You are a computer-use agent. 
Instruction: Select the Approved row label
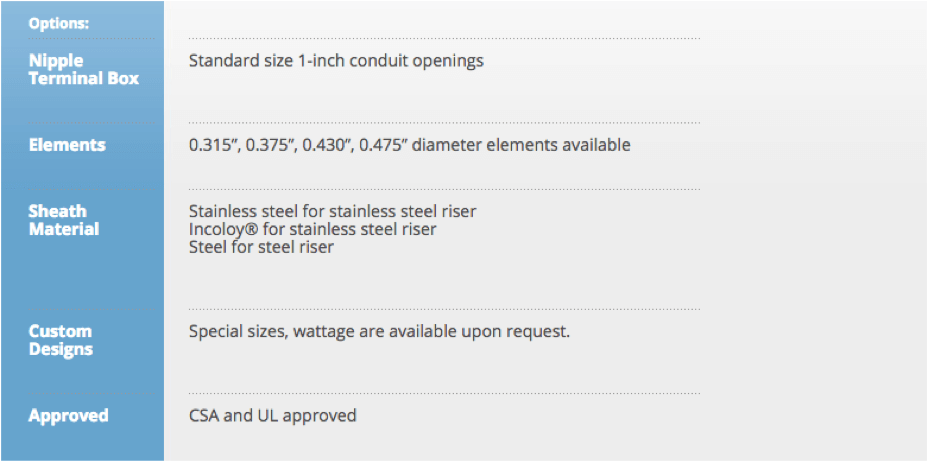click(68, 415)
